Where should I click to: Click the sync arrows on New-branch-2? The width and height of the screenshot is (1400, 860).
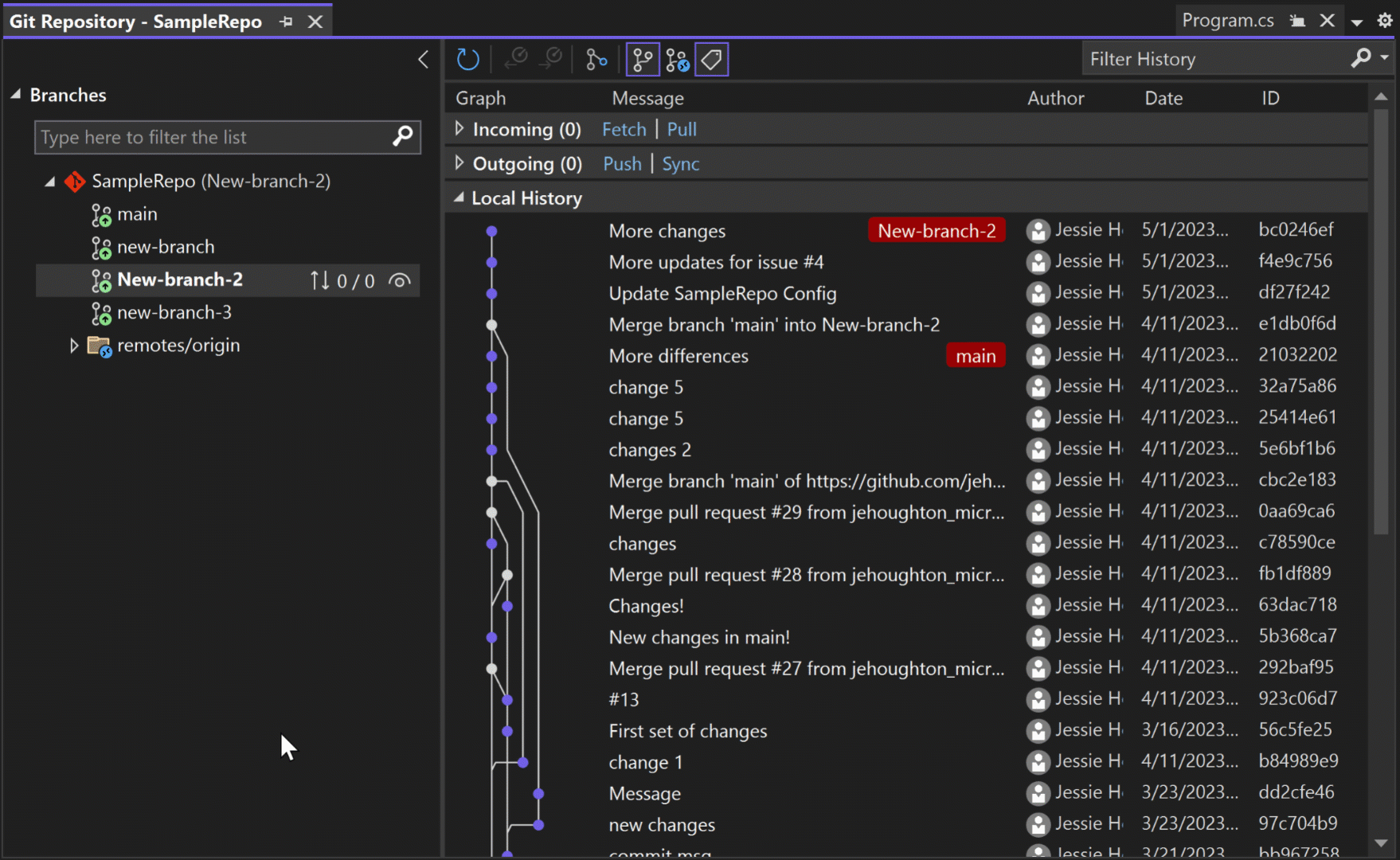(x=319, y=280)
